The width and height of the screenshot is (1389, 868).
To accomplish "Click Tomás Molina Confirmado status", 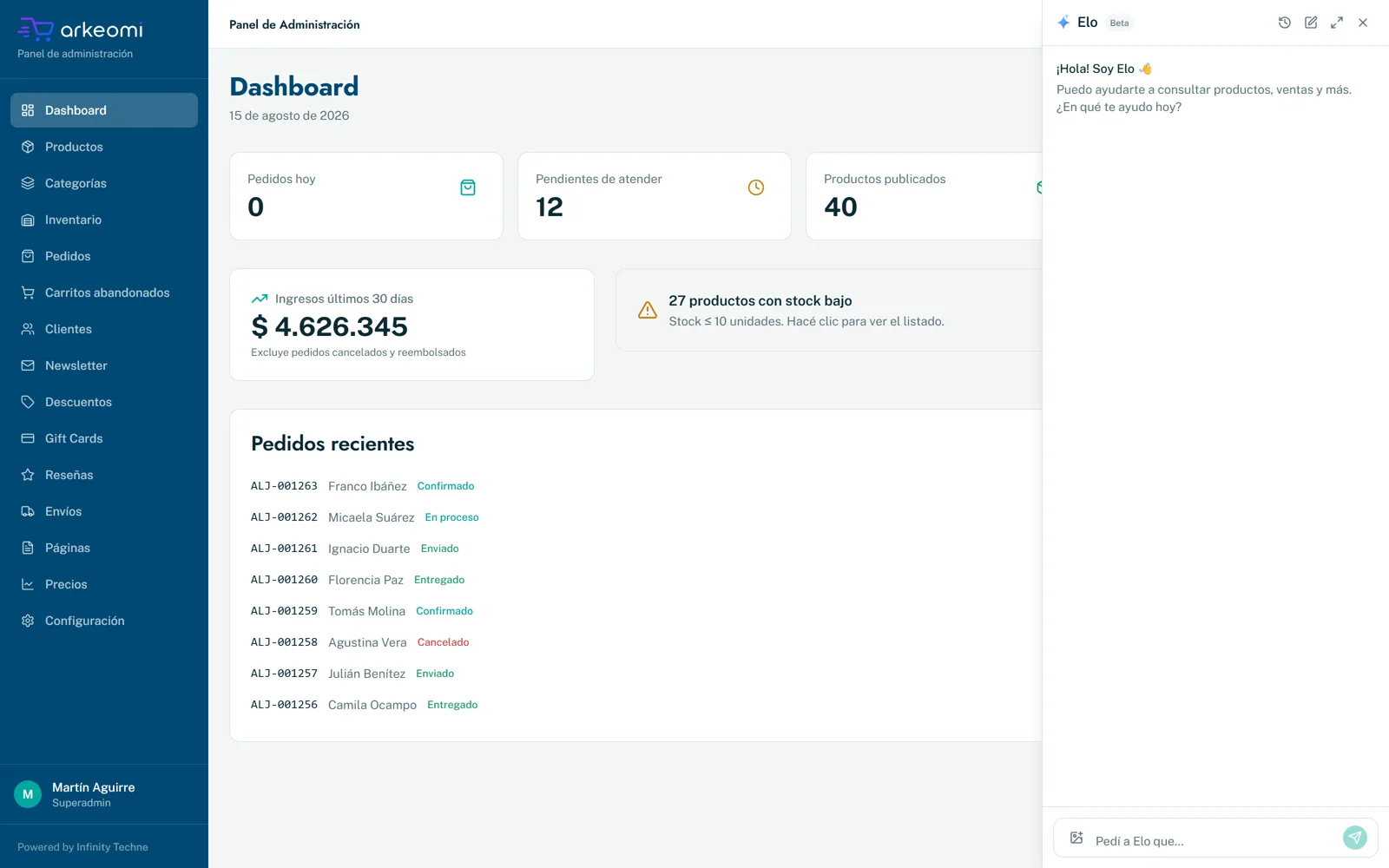I will click(x=444, y=611).
